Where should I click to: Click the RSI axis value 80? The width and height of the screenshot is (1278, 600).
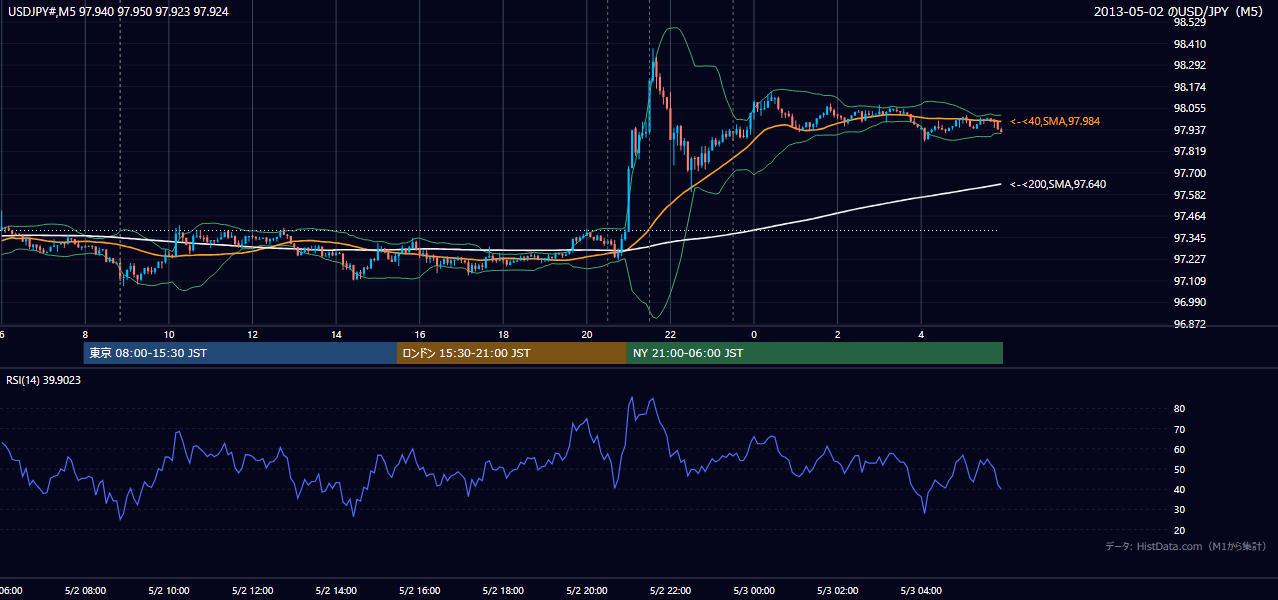(1180, 409)
